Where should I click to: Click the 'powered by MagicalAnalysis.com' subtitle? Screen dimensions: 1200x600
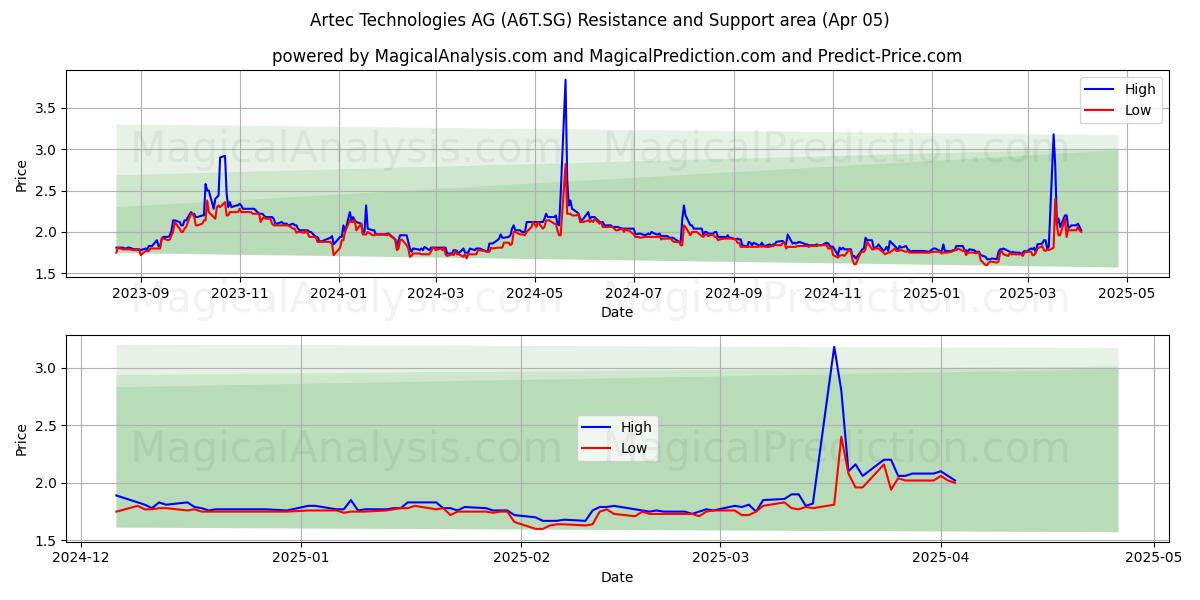[x=617, y=56]
